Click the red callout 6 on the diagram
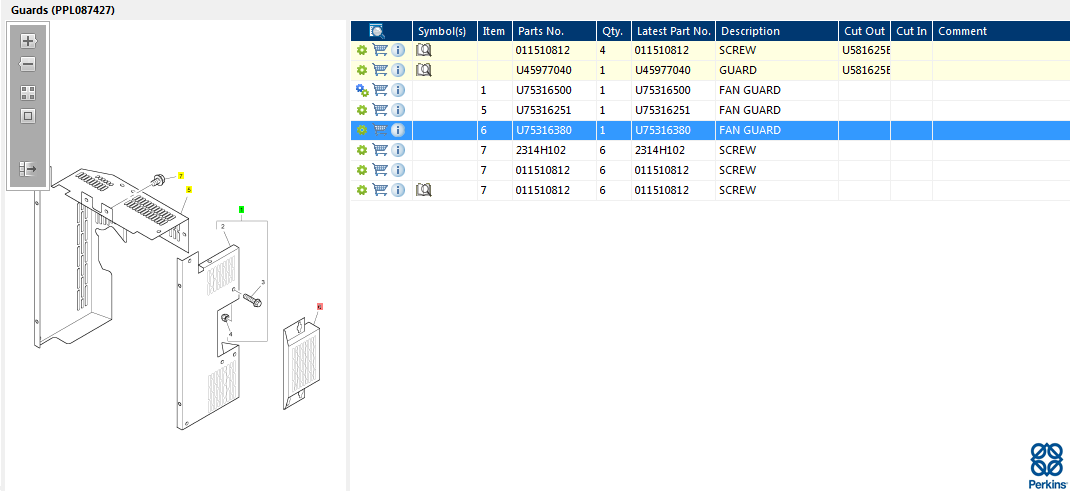The height and width of the screenshot is (491, 1070). tap(320, 307)
